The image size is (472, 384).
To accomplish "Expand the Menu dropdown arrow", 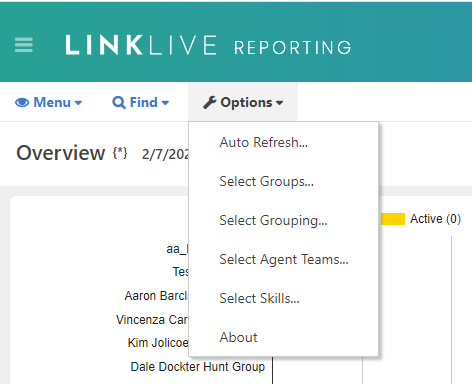I will tap(78, 103).
